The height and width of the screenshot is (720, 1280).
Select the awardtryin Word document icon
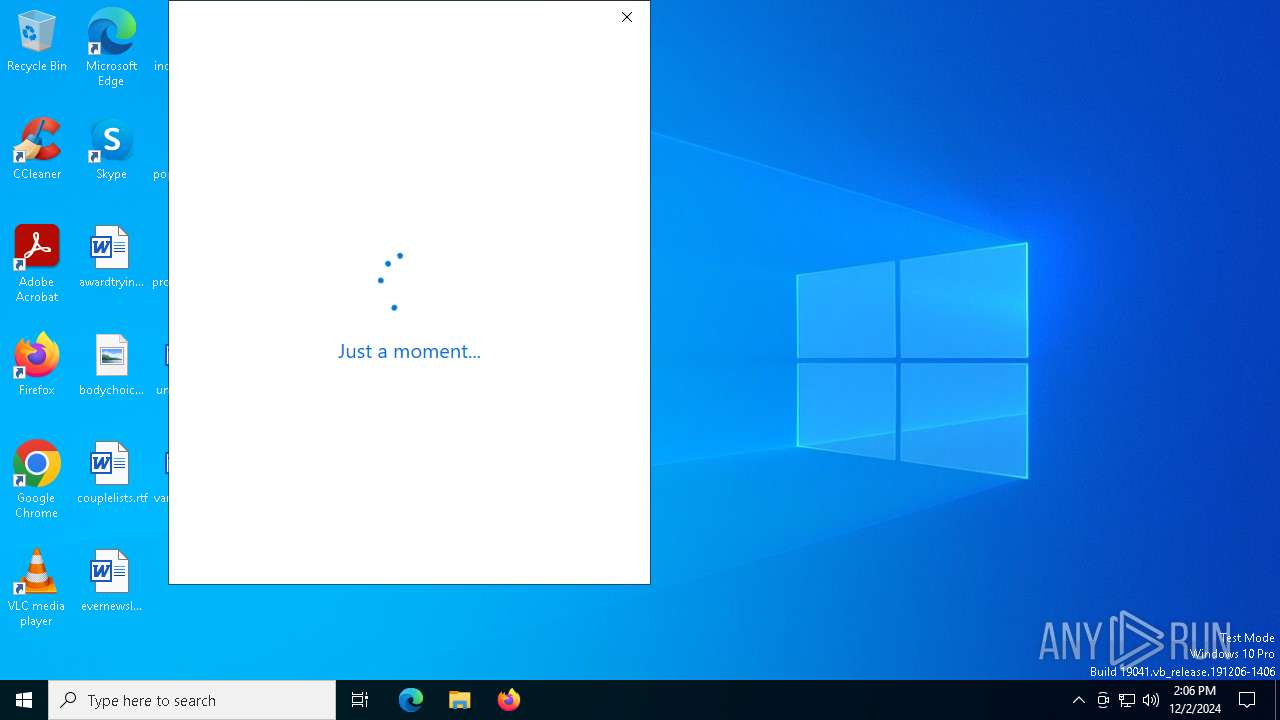click(x=111, y=257)
